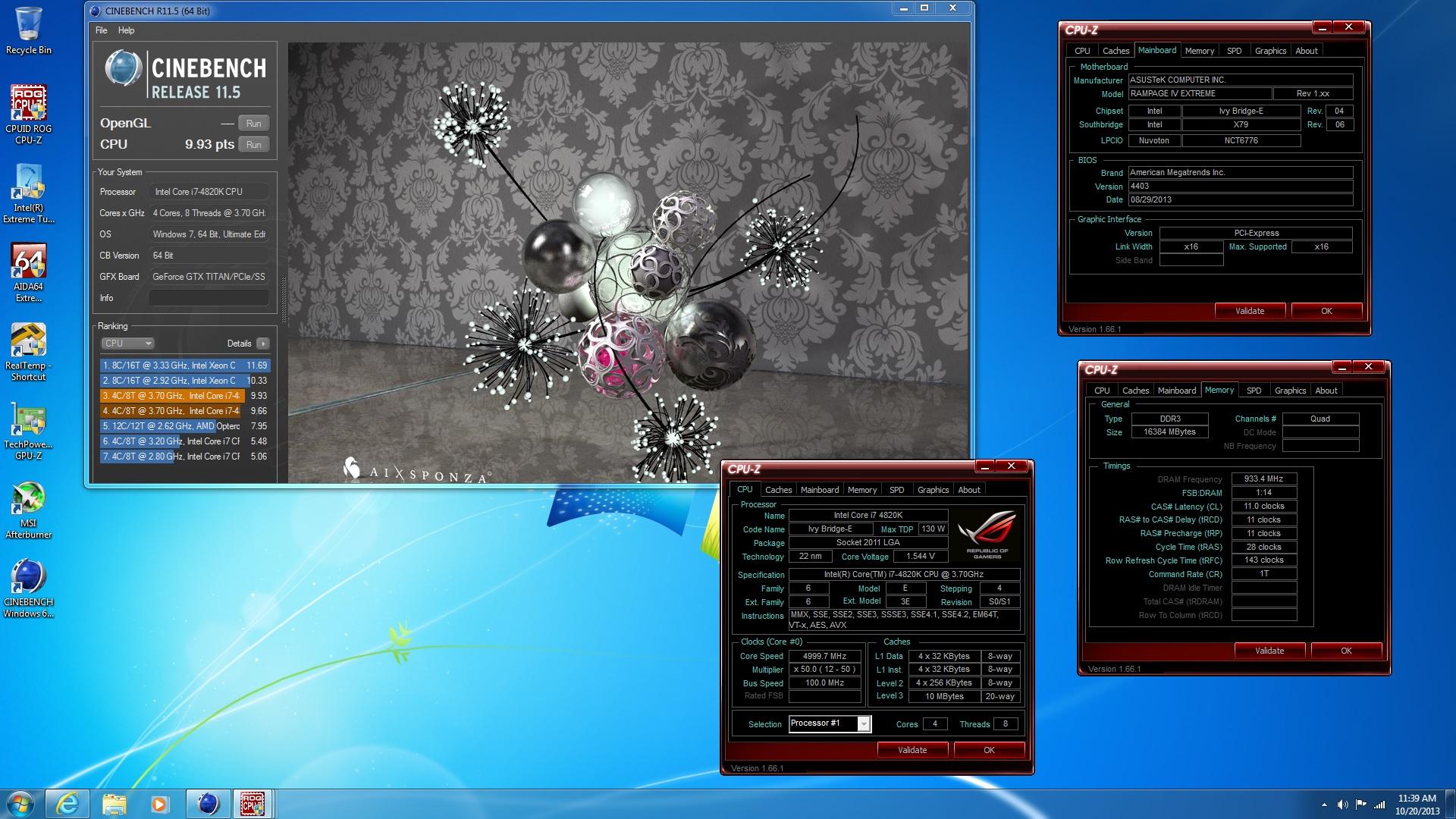Image resolution: width=1456 pixels, height=819 pixels.
Task: Open About tab in Mainboard CPU-Z window
Action: tap(1306, 51)
